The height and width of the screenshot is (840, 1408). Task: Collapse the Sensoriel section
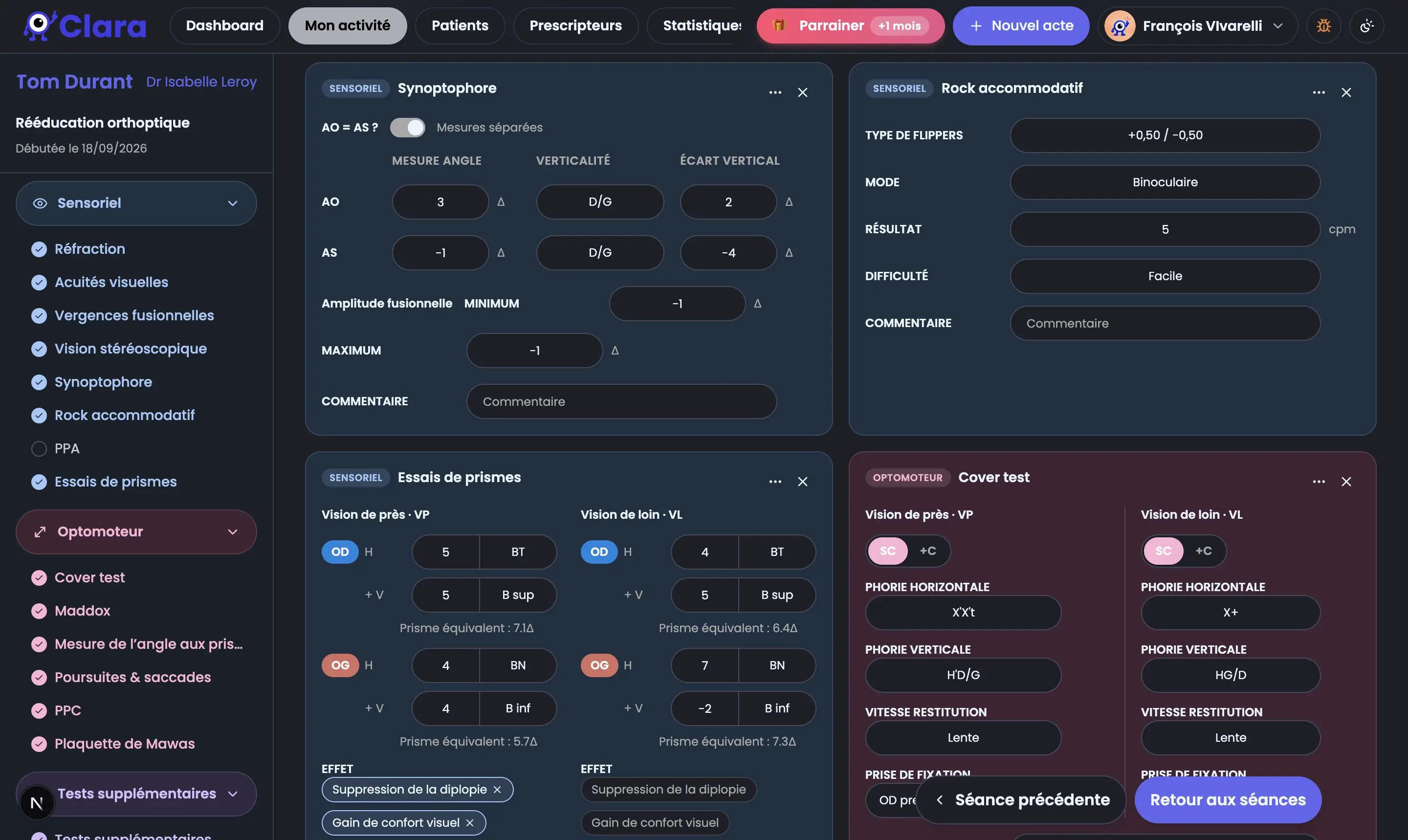[x=136, y=203]
